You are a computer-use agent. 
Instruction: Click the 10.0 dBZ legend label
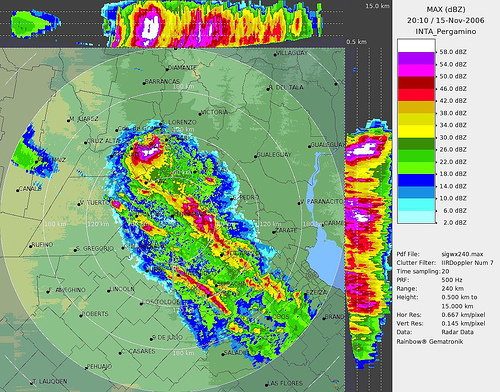point(453,198)
